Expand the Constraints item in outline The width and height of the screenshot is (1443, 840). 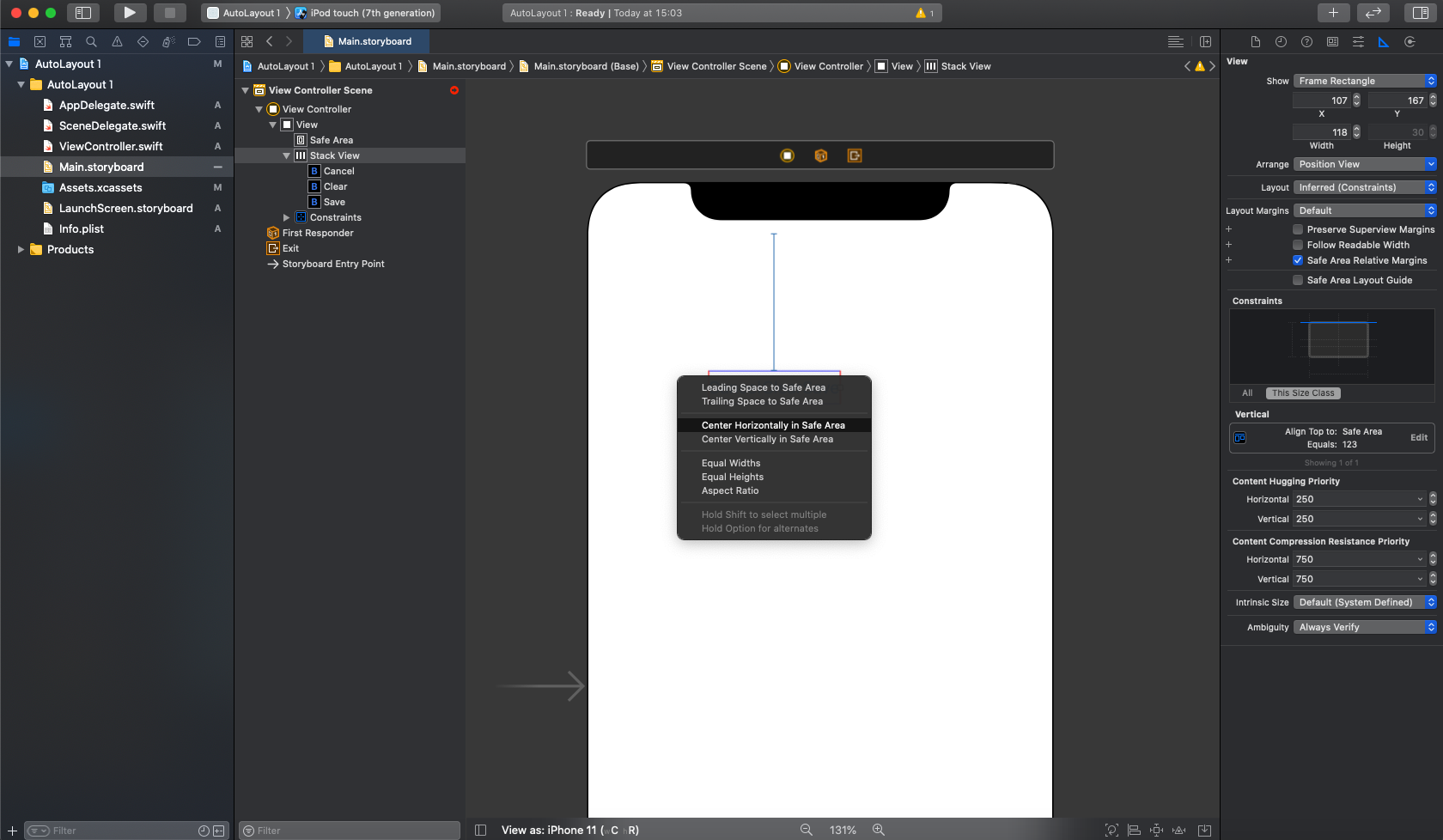[287, 217]
